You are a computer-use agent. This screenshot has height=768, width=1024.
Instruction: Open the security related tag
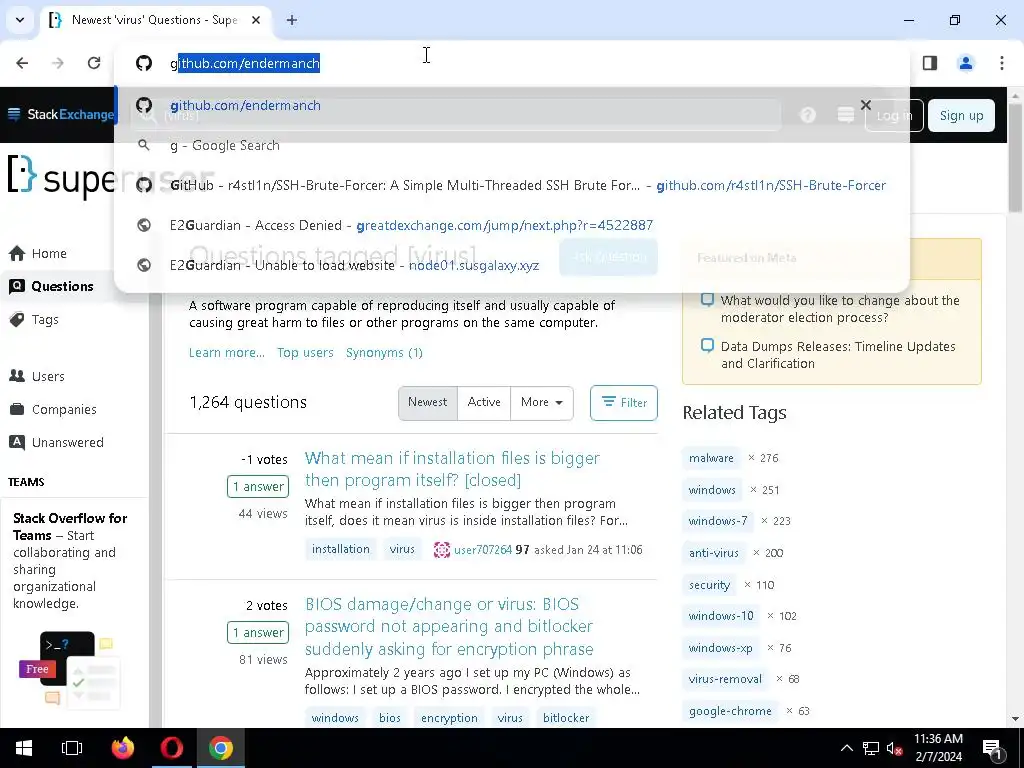click(709, 585)
